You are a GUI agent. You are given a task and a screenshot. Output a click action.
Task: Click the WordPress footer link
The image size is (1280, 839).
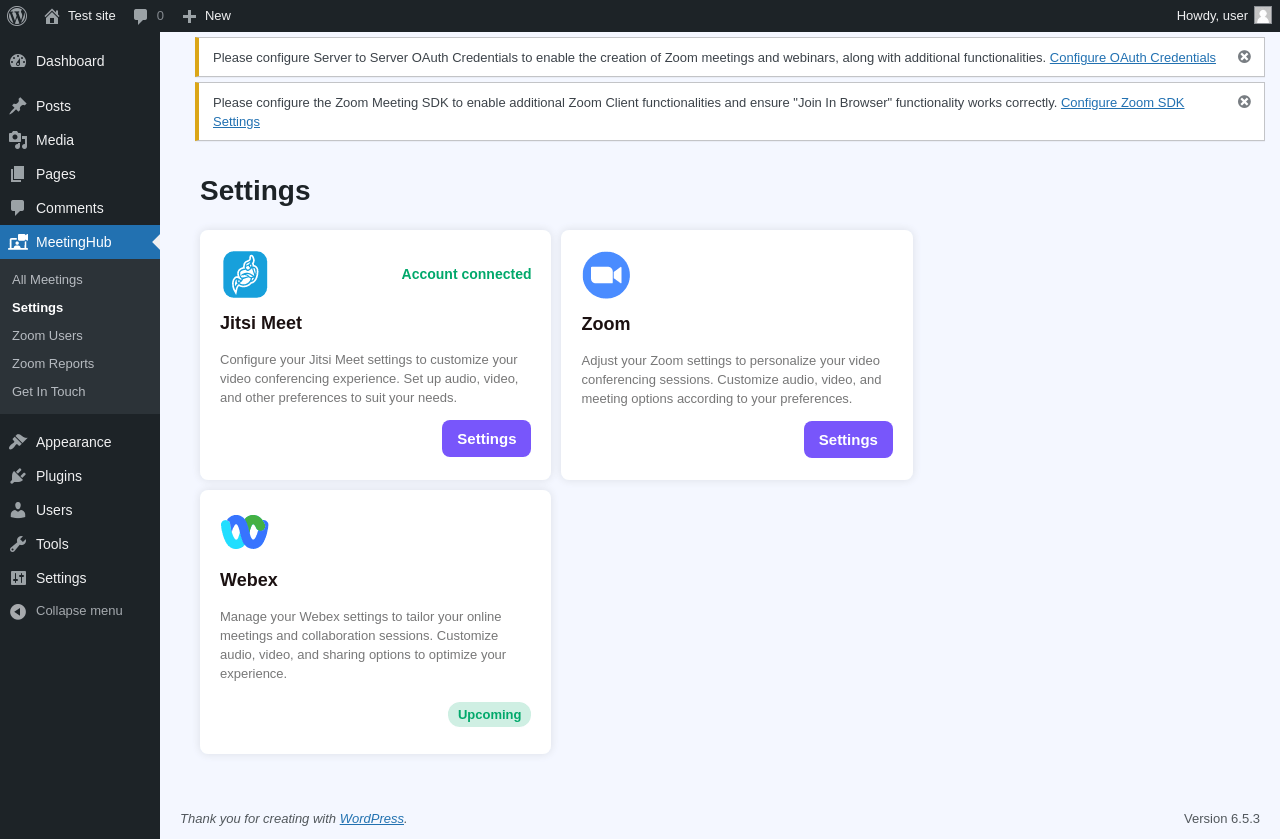click(x=371, y=819)
